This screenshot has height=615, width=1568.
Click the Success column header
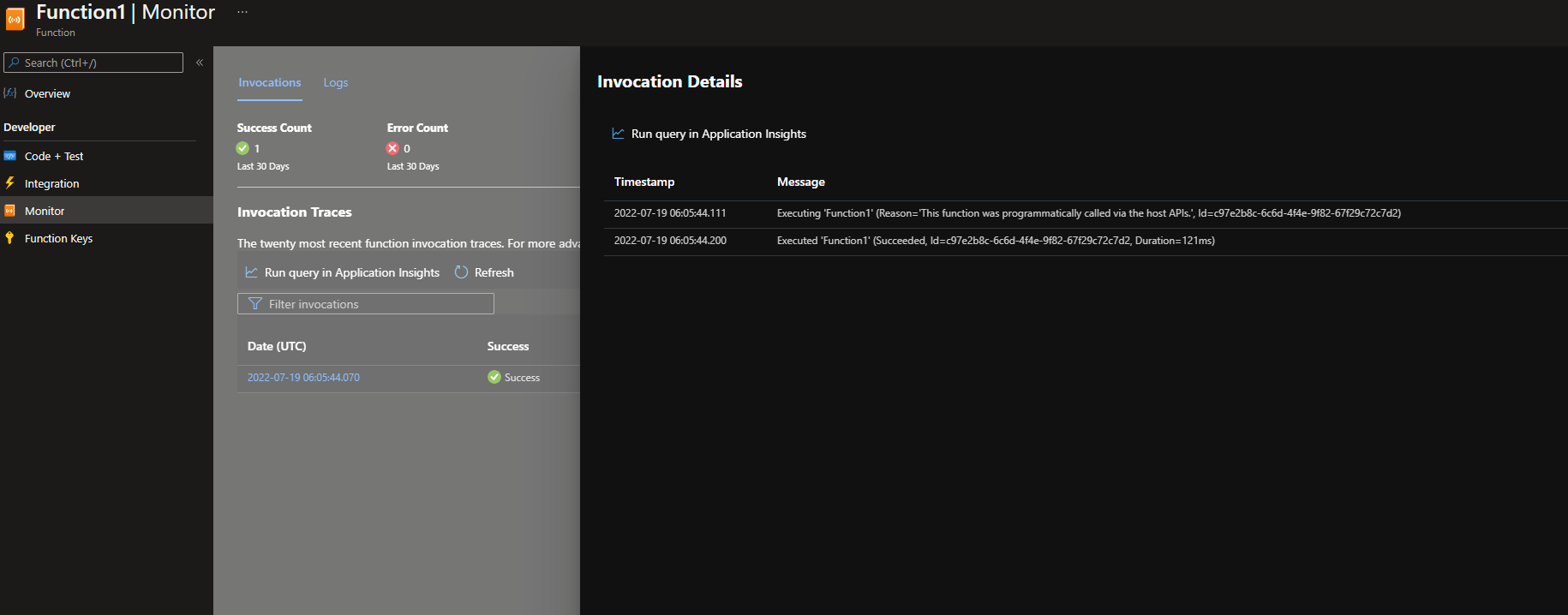pyautogui.click(x=508, y=346)
